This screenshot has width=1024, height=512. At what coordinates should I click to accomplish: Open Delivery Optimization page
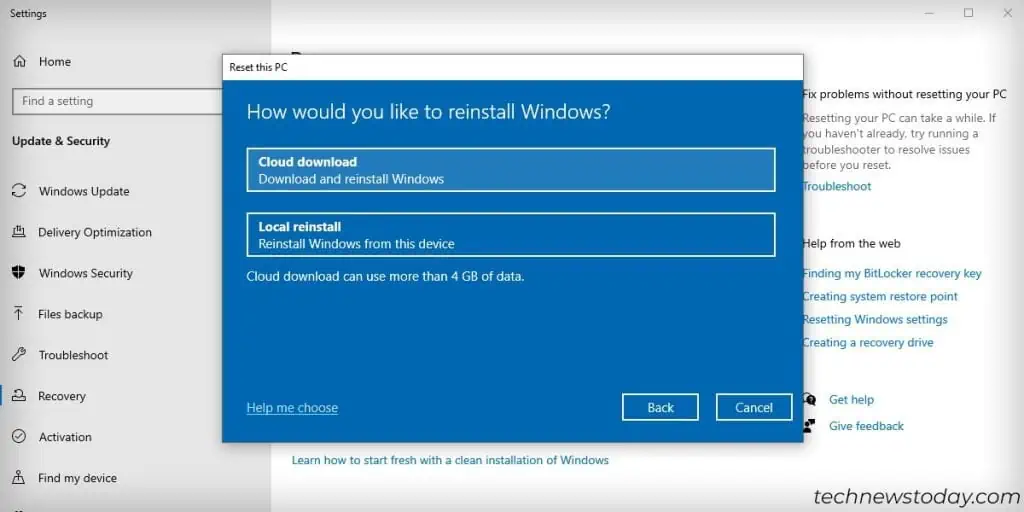click(x=95, y=232)
